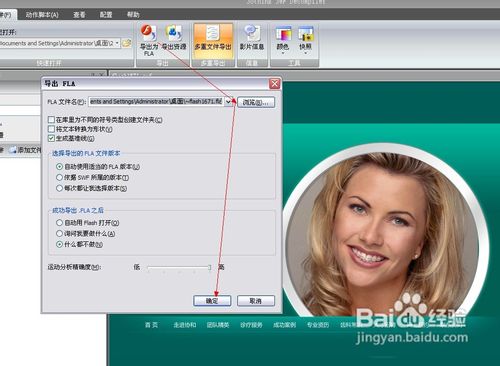Viewport: 500px width, 366px height.
Task: Close the 导出 FLA dialog
Action: coord(275,84)
